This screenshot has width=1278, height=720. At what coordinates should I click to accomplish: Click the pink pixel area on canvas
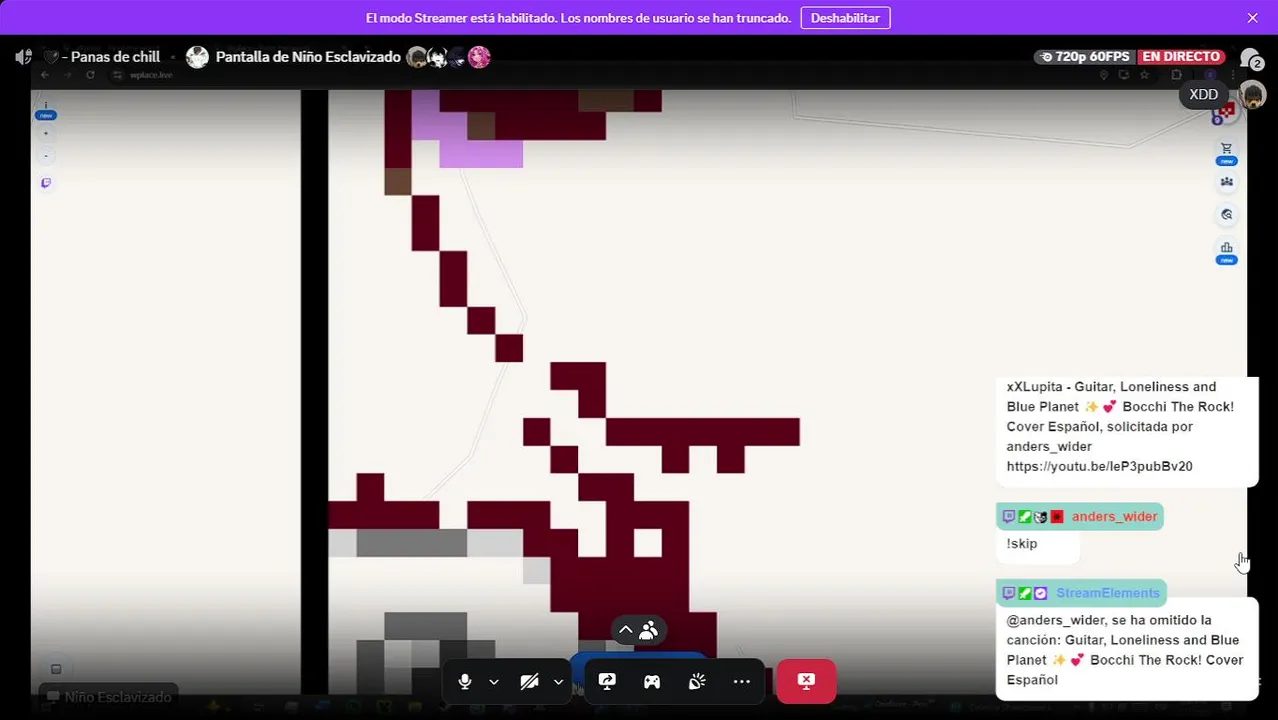pos(481,152)
